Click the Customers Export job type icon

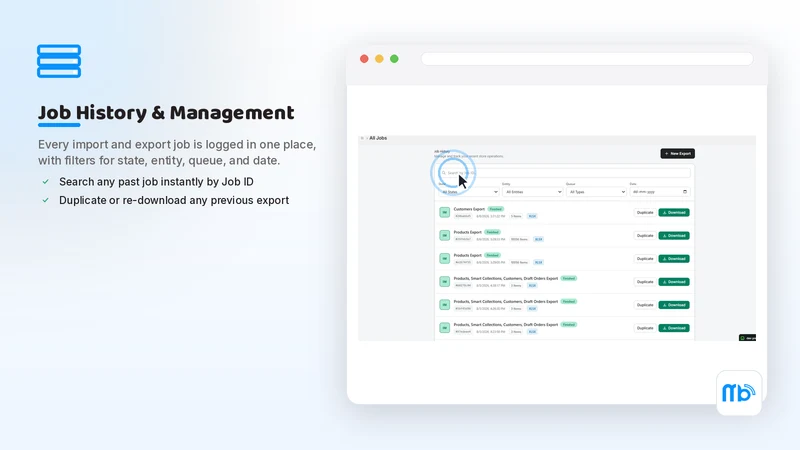(445, 212)
